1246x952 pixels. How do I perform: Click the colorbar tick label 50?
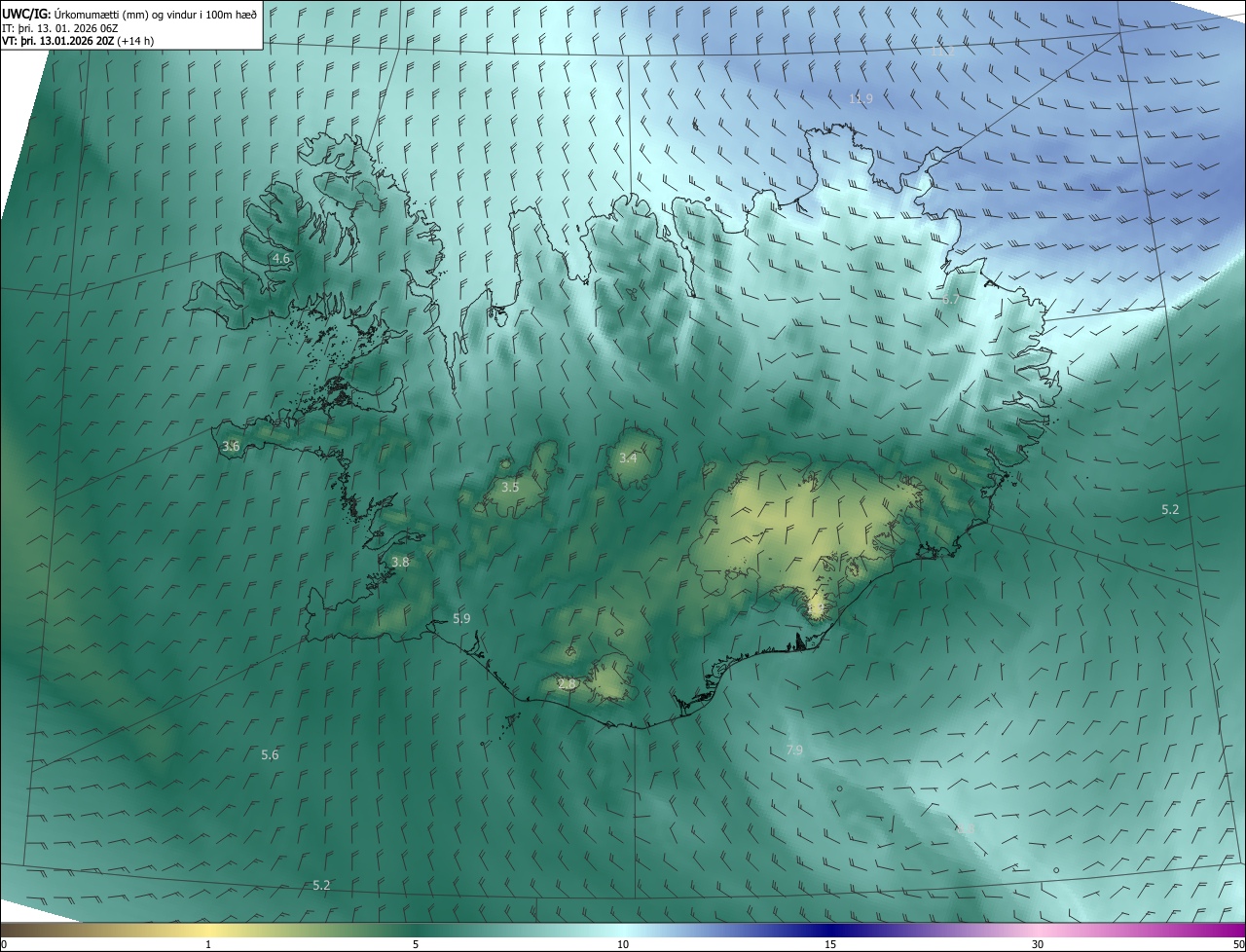coord(1238,944)
